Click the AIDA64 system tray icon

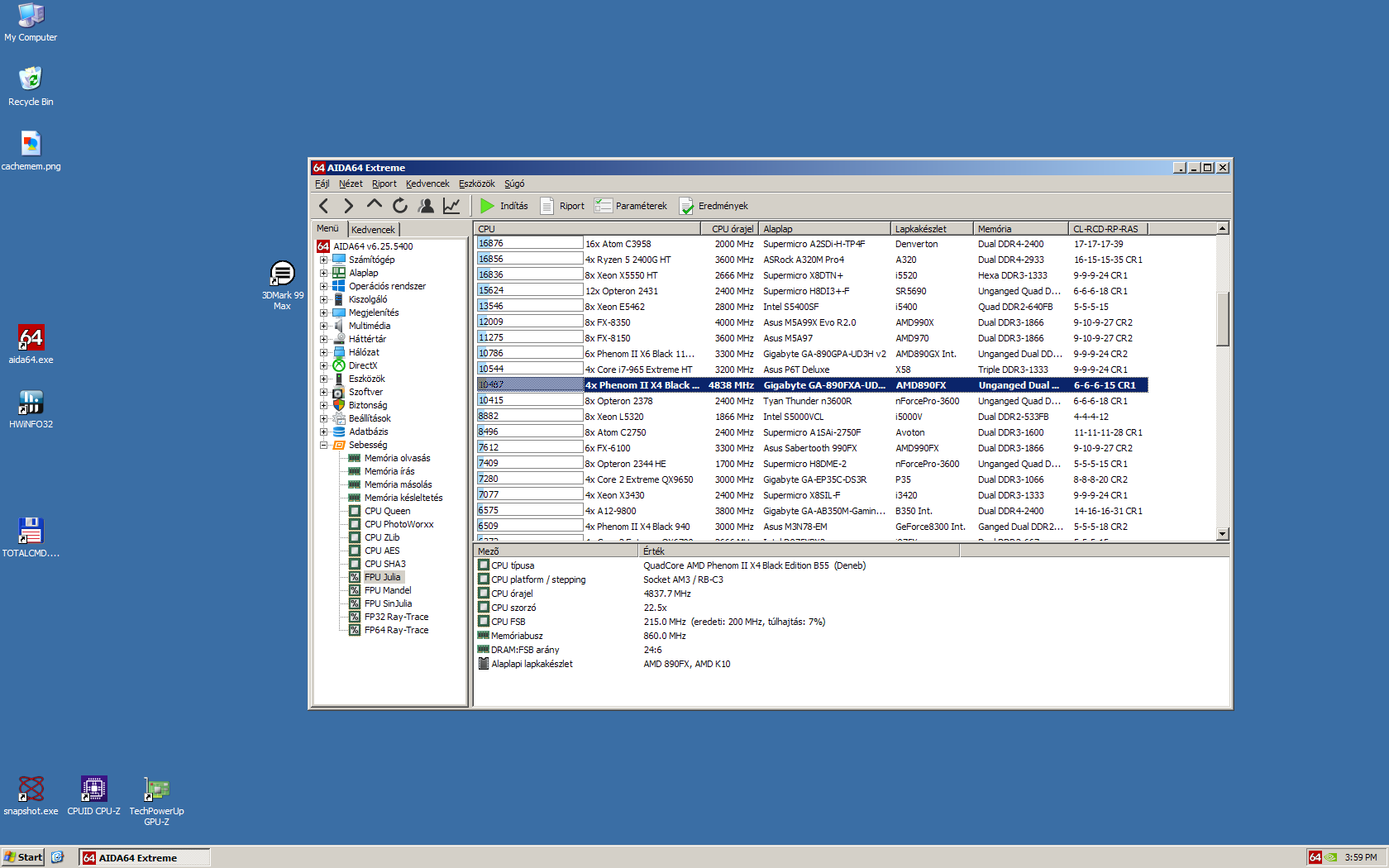click(1315, 857)
